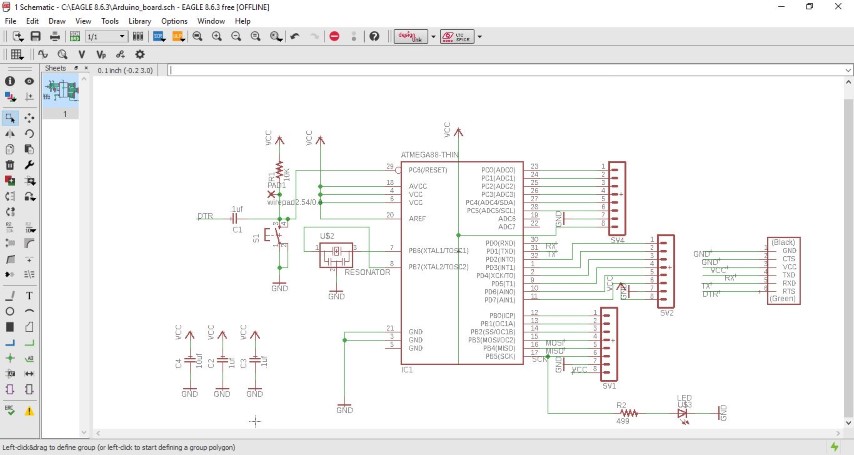The height and width of the screenshot is (455, 854).
Task: Select the green Junction tool
Action: [10, 358]
